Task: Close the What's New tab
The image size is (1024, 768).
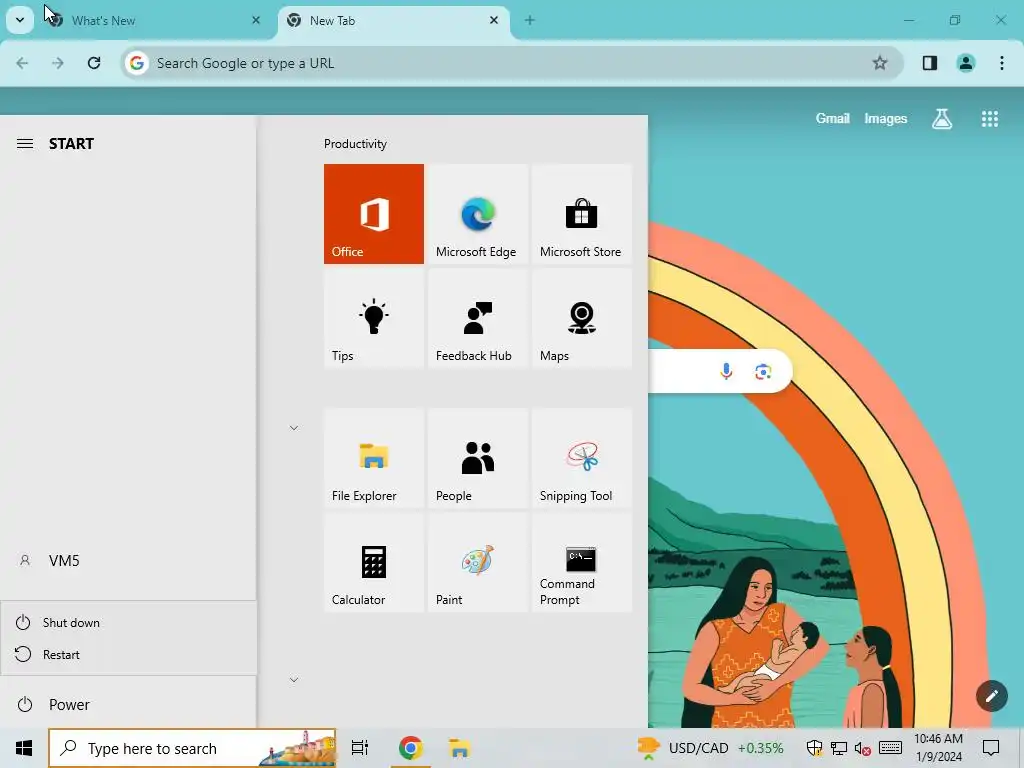Action: tap(256, 20)
